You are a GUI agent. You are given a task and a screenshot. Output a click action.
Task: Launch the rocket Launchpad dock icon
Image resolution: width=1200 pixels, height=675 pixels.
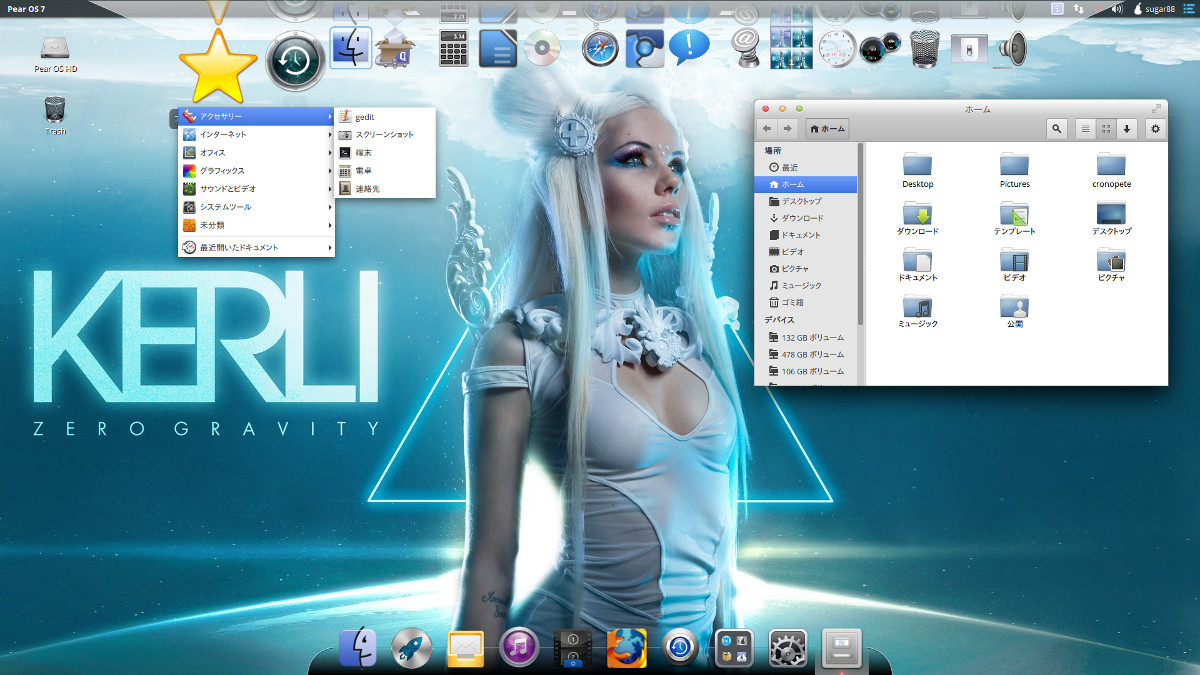point(411,648)
